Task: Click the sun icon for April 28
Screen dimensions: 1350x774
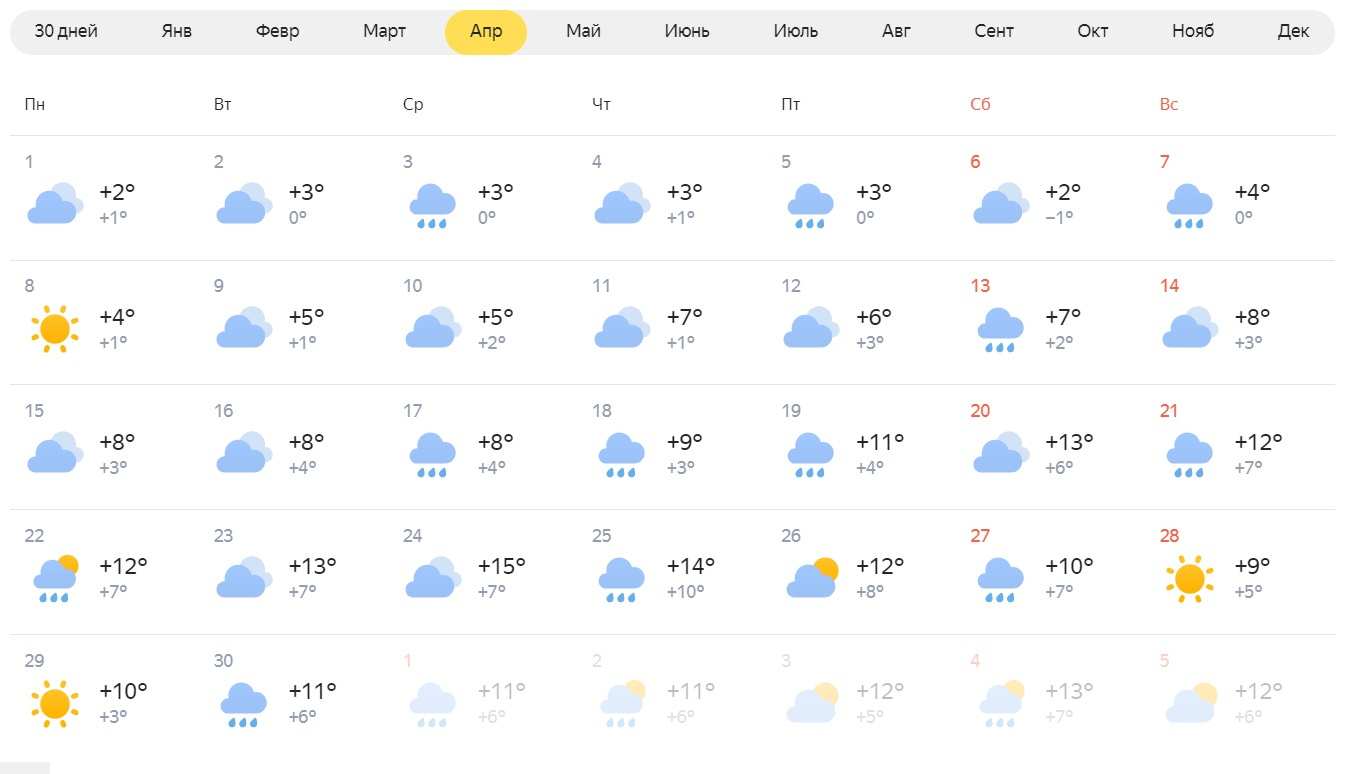Action: click(x=1189, y=579)
